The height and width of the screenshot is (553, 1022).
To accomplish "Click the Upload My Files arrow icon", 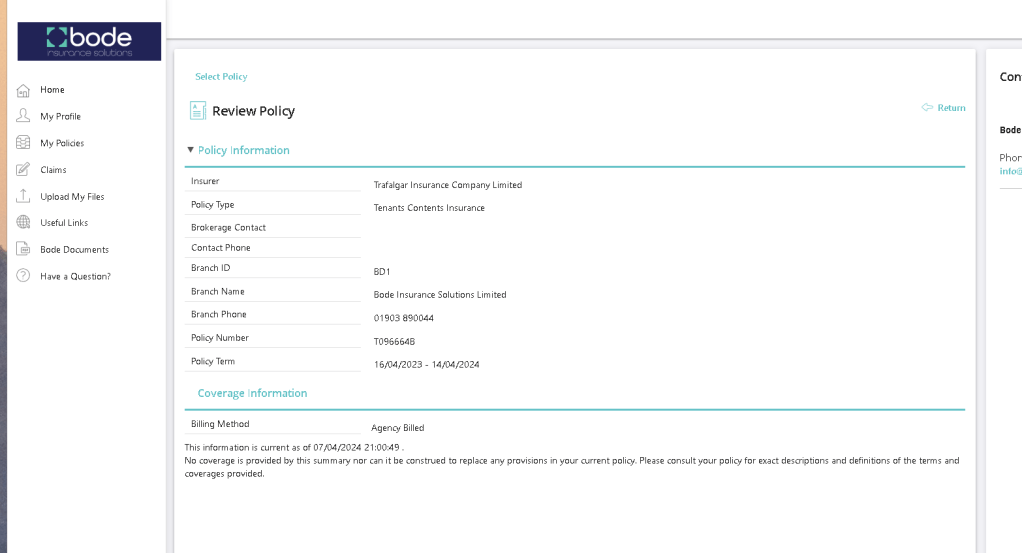I will click(23, 196).
